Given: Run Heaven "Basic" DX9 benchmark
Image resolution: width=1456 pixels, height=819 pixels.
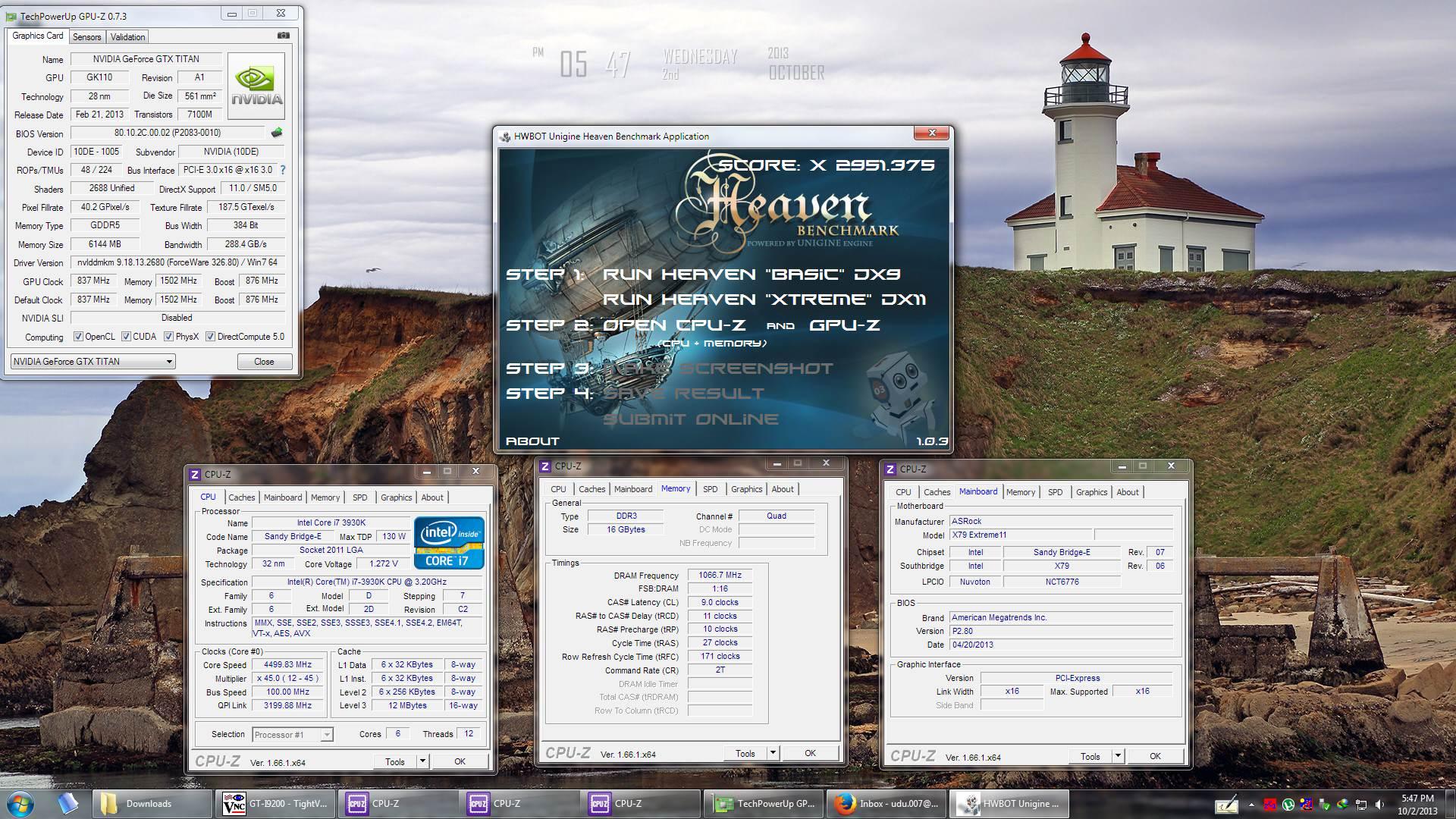Looking at the screenshot, I should pos(751,275).
